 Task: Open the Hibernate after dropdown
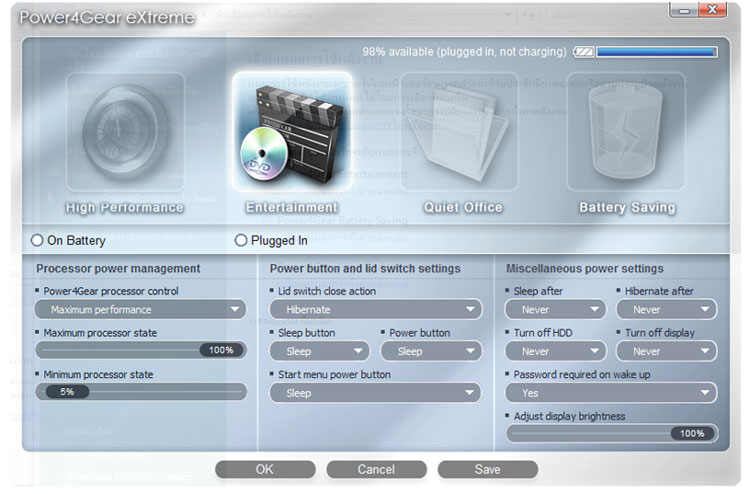[x=667, y=309]
